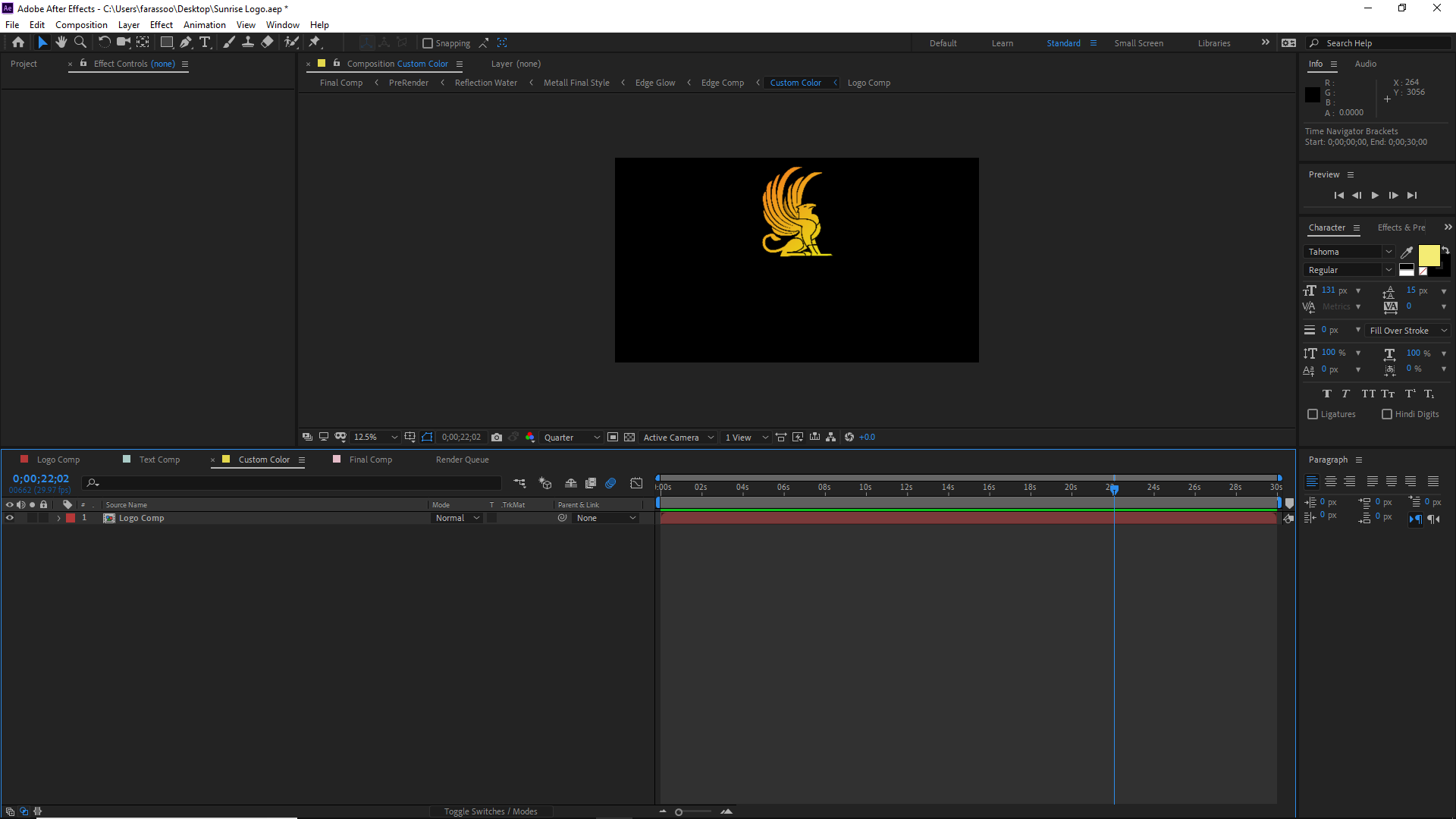Click the Shape tool icon

click(x=165, y=42)
